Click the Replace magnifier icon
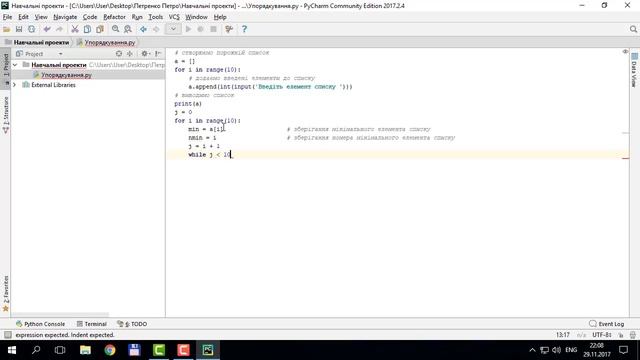The image size is (640, 360). click(x=128, y=29)
